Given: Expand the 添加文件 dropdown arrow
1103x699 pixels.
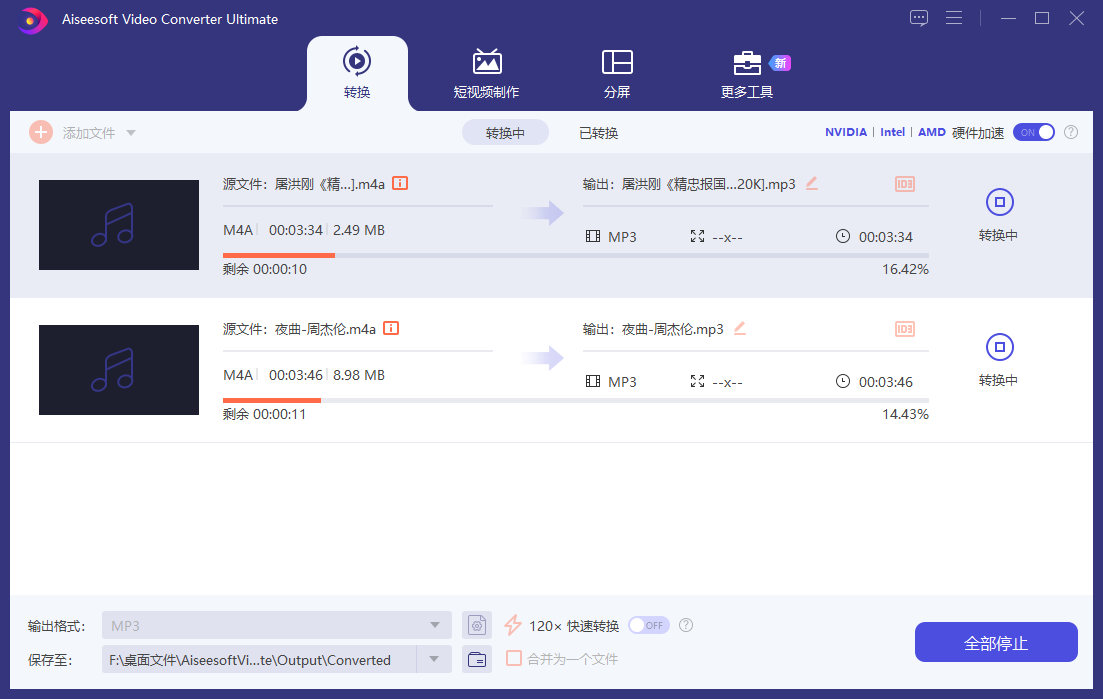Looking at the screenshot, I should click(131, 133).
